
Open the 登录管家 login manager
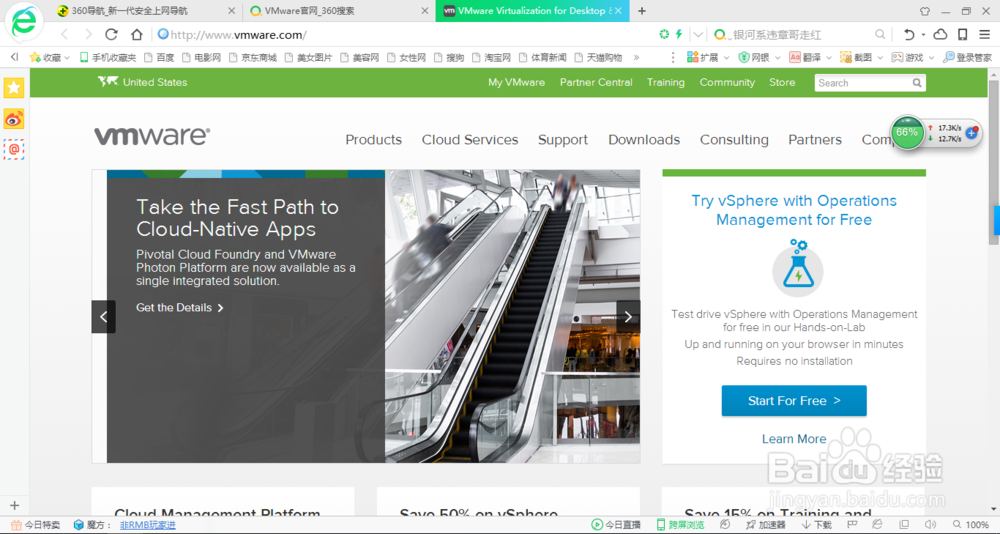[x=968, y=57]
